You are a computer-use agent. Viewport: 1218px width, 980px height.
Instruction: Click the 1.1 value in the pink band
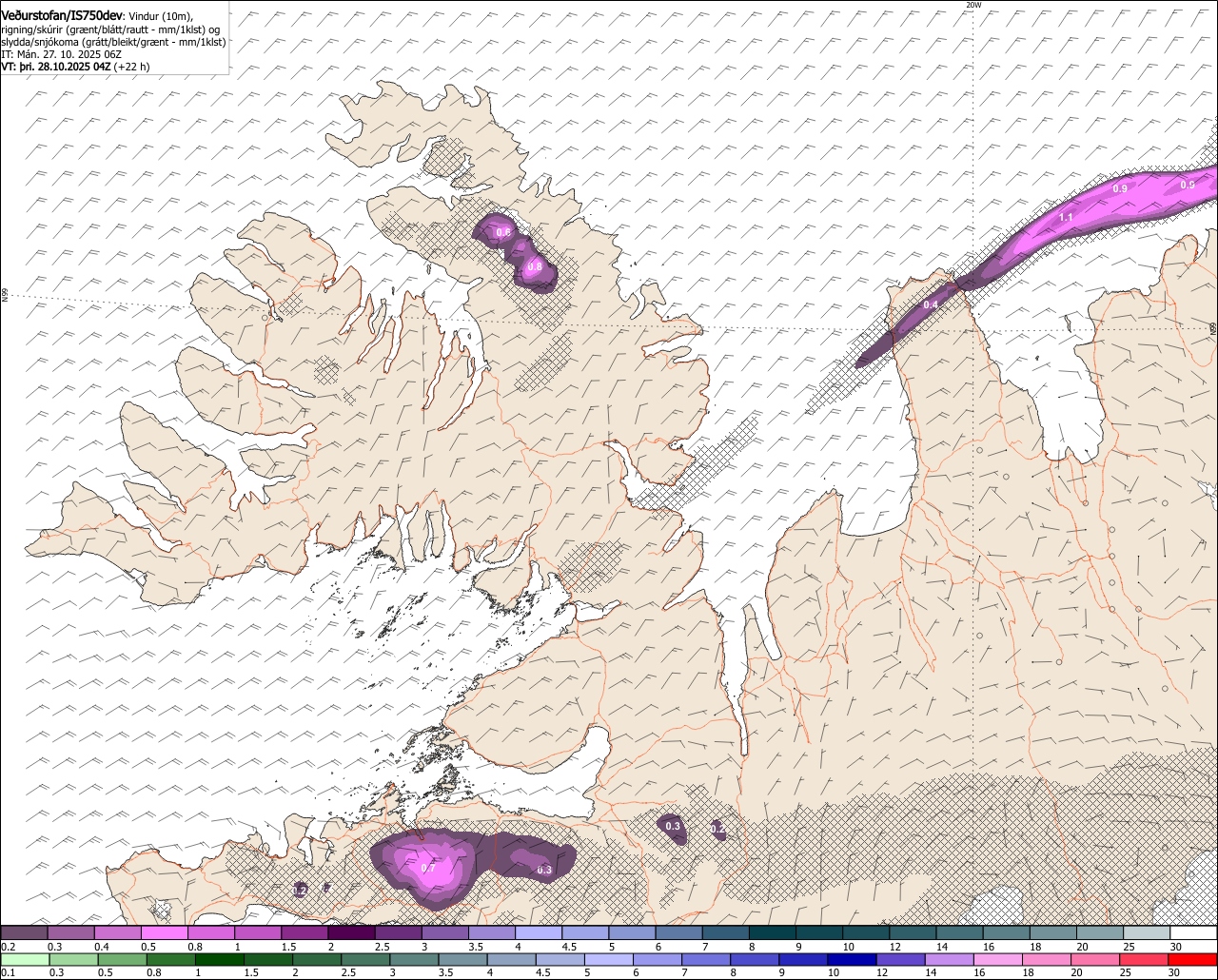coord(1066,217)
